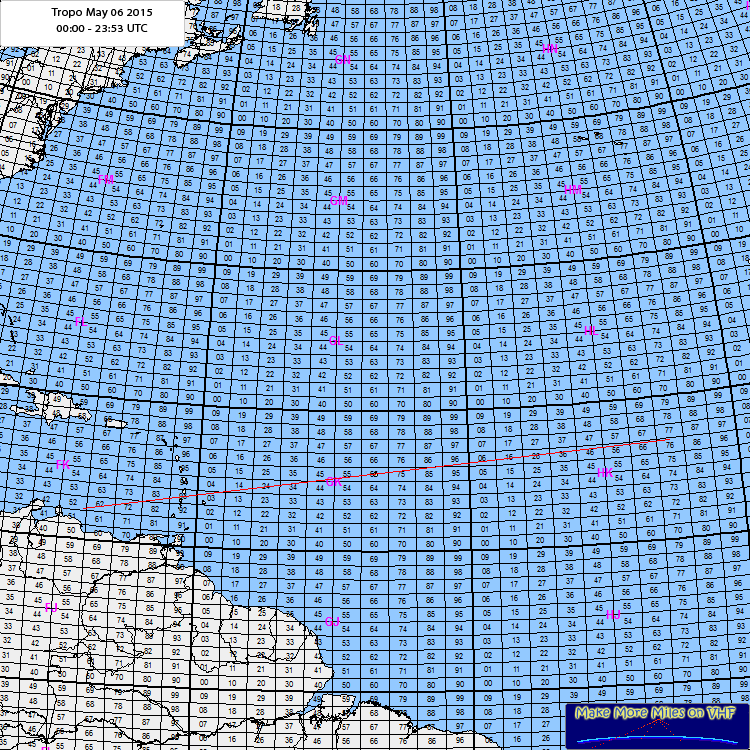Select the GJ field label
750x750 pixels.
pyautogui.click(x=332, y=621)
